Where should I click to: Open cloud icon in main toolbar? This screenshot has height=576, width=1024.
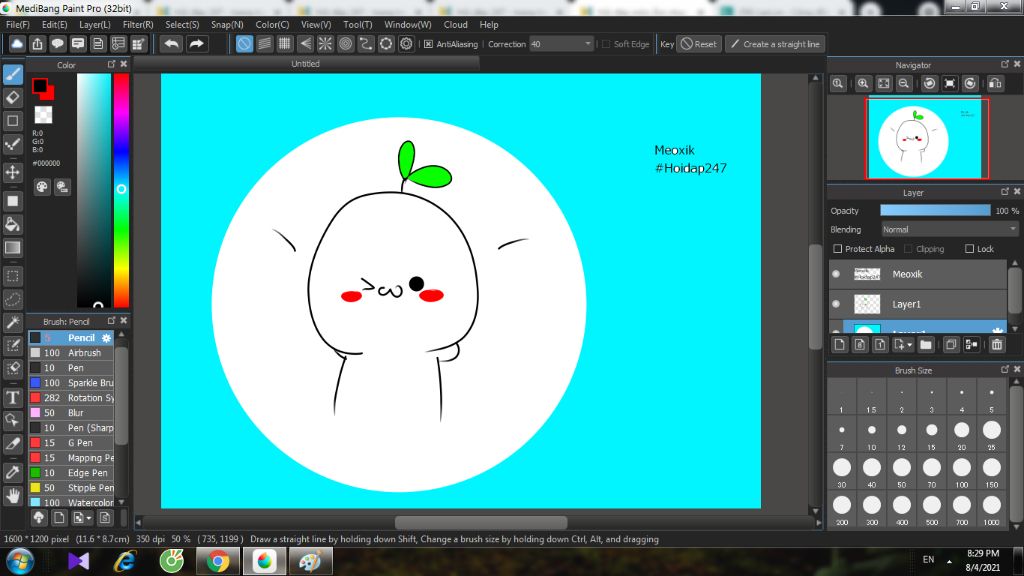(17, 44)
